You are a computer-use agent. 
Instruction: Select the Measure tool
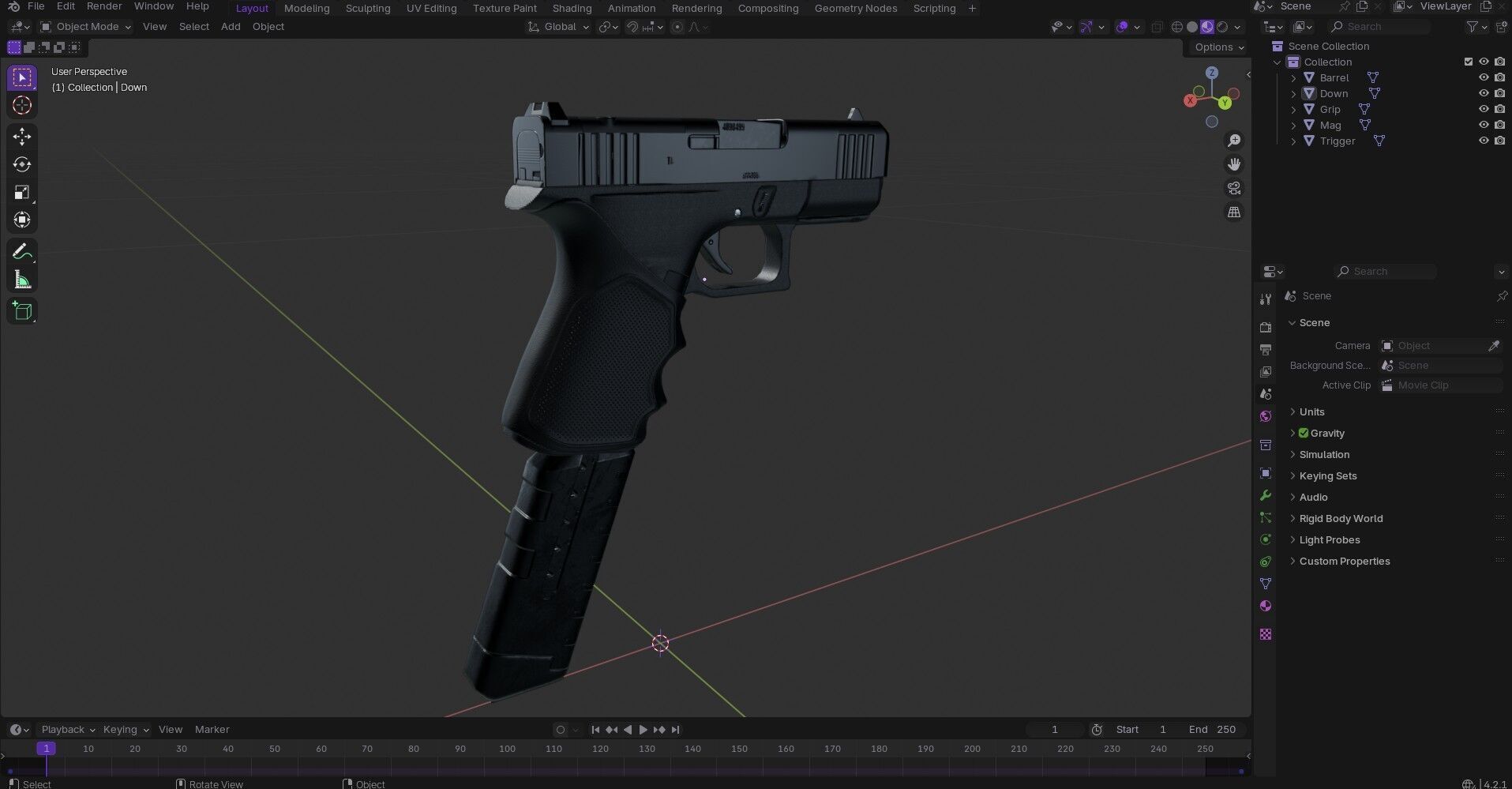22,280
